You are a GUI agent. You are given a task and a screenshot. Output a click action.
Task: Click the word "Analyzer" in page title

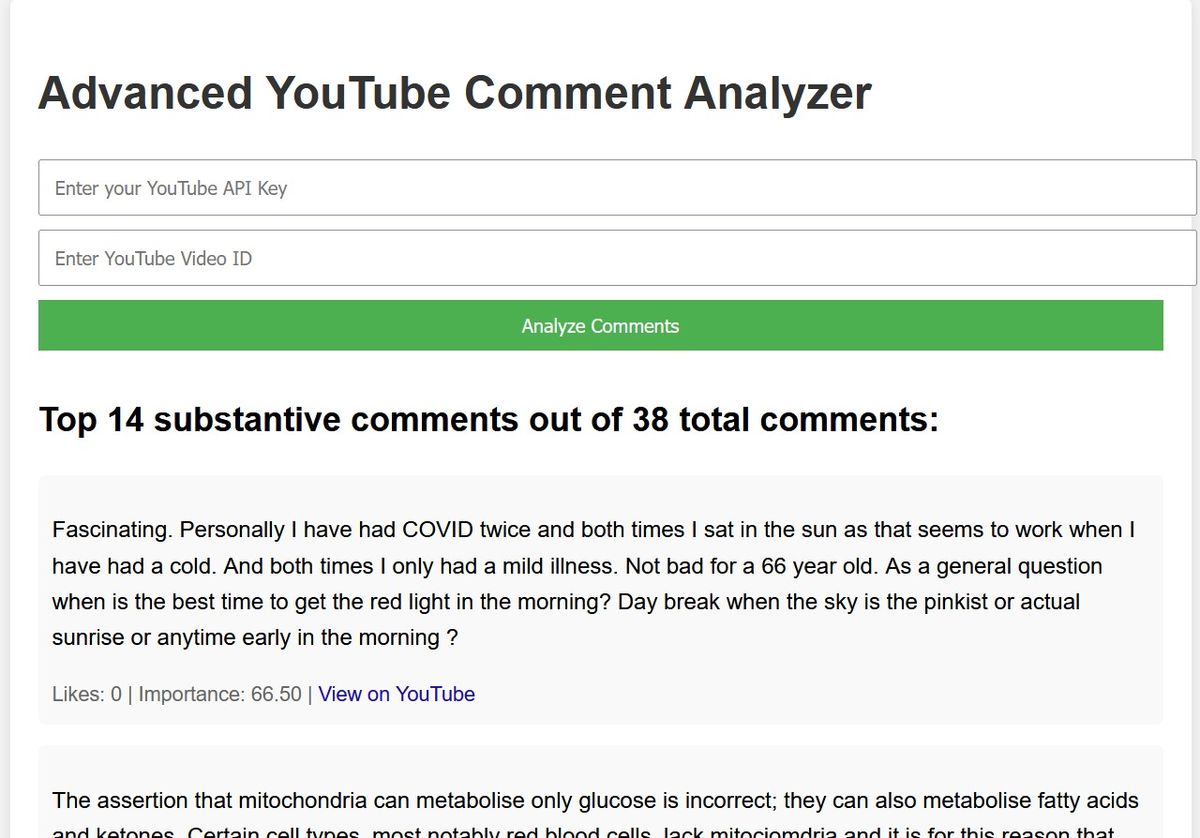point(777,93)
